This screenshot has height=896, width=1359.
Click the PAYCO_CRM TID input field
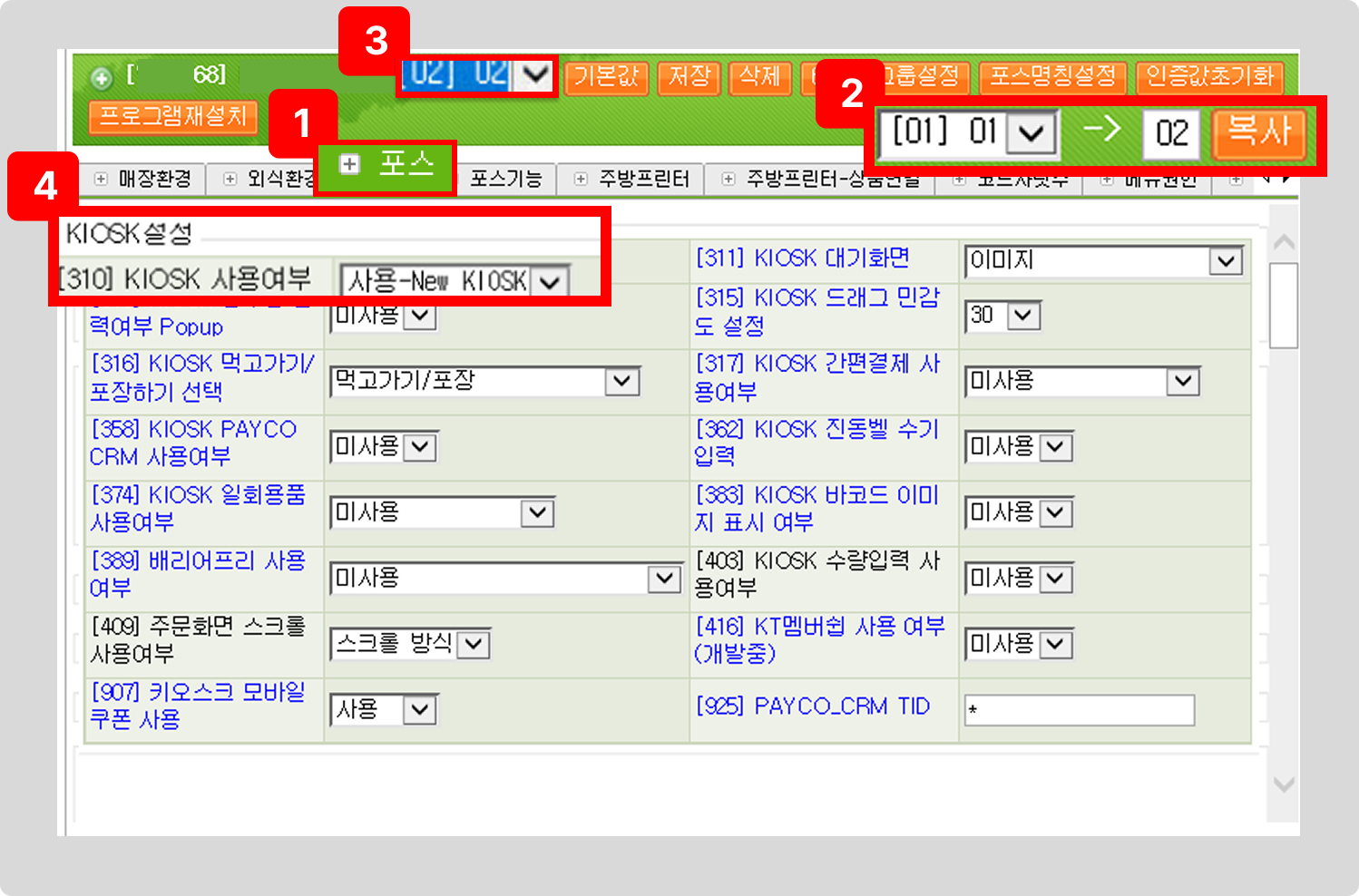coord(1079,710)
